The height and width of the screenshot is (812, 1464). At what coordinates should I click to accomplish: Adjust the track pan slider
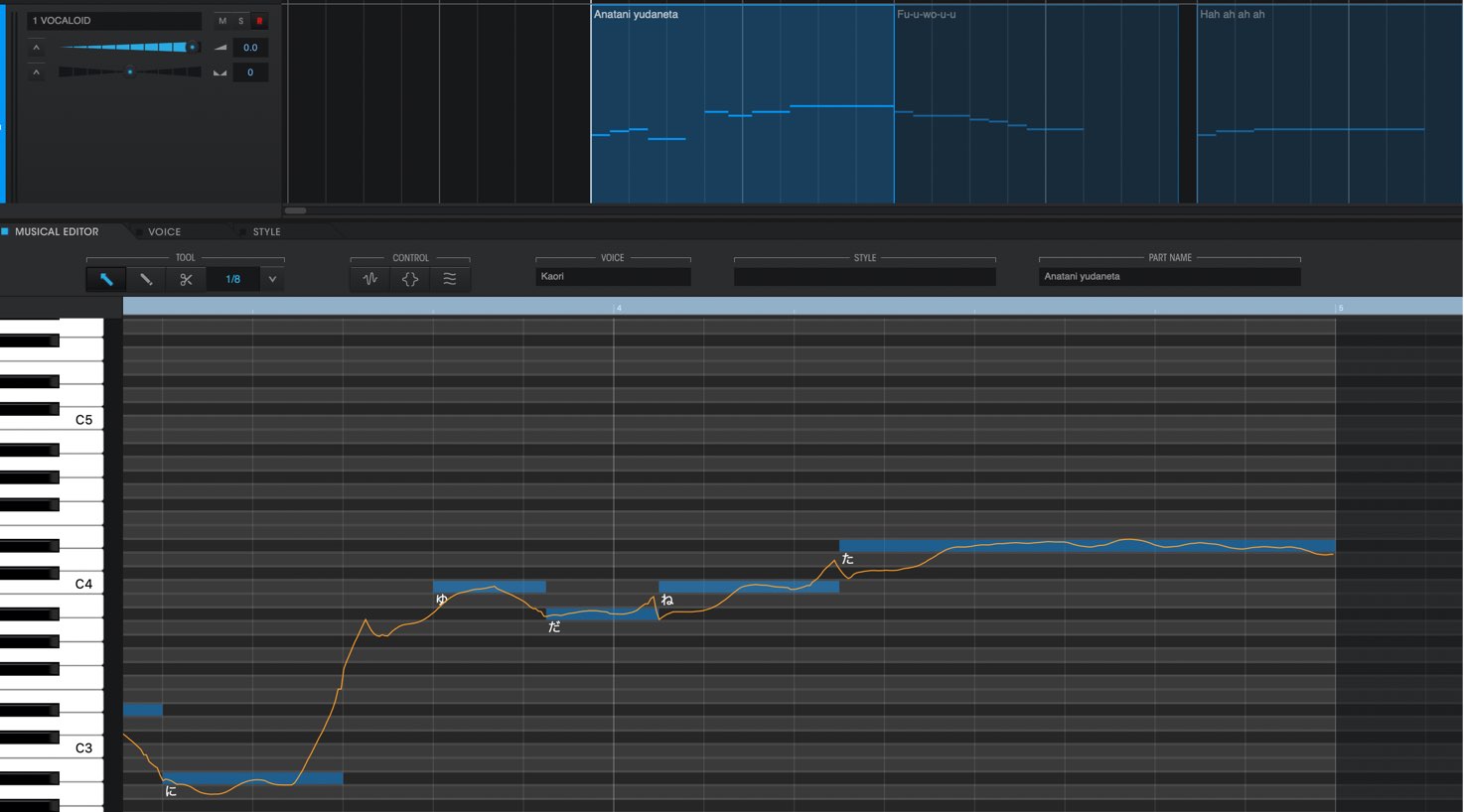click(129, 72)
